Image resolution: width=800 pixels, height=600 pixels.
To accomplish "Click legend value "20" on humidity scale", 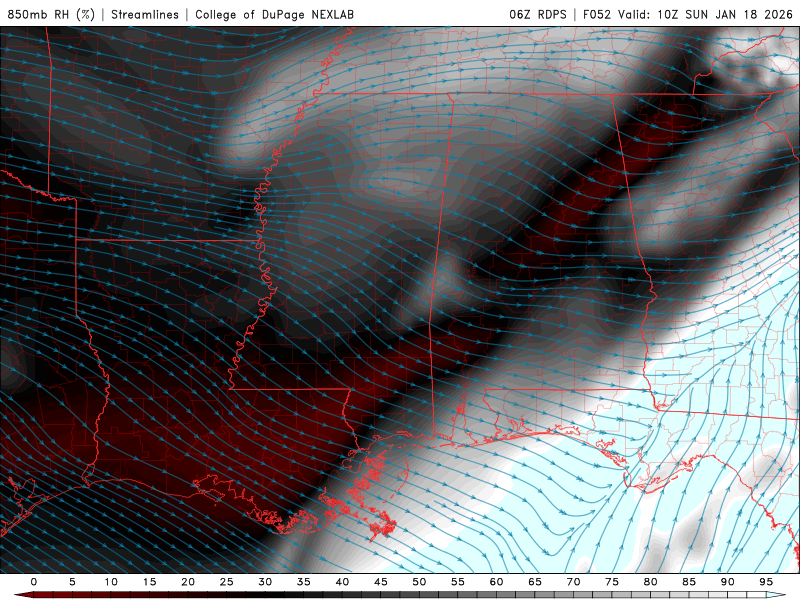I will pyautogui.click(x=188, y=582).
